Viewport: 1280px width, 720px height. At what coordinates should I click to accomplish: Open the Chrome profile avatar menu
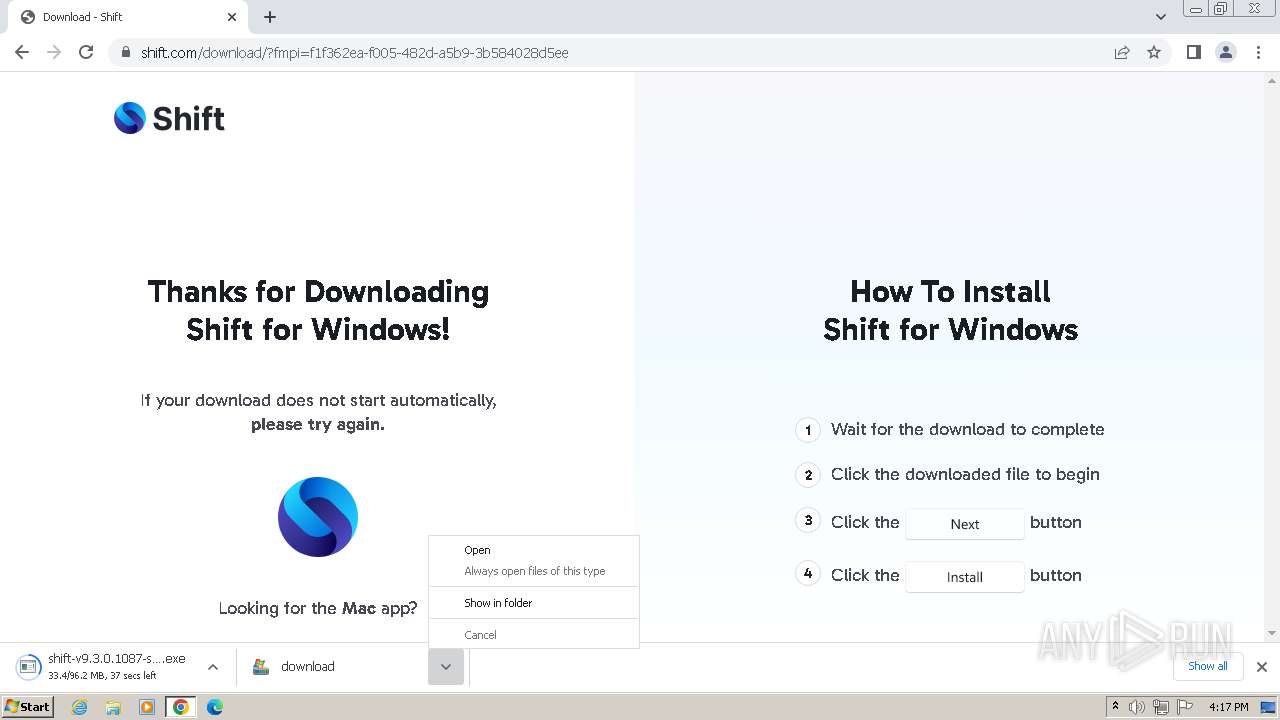(x=1226, y=52)
